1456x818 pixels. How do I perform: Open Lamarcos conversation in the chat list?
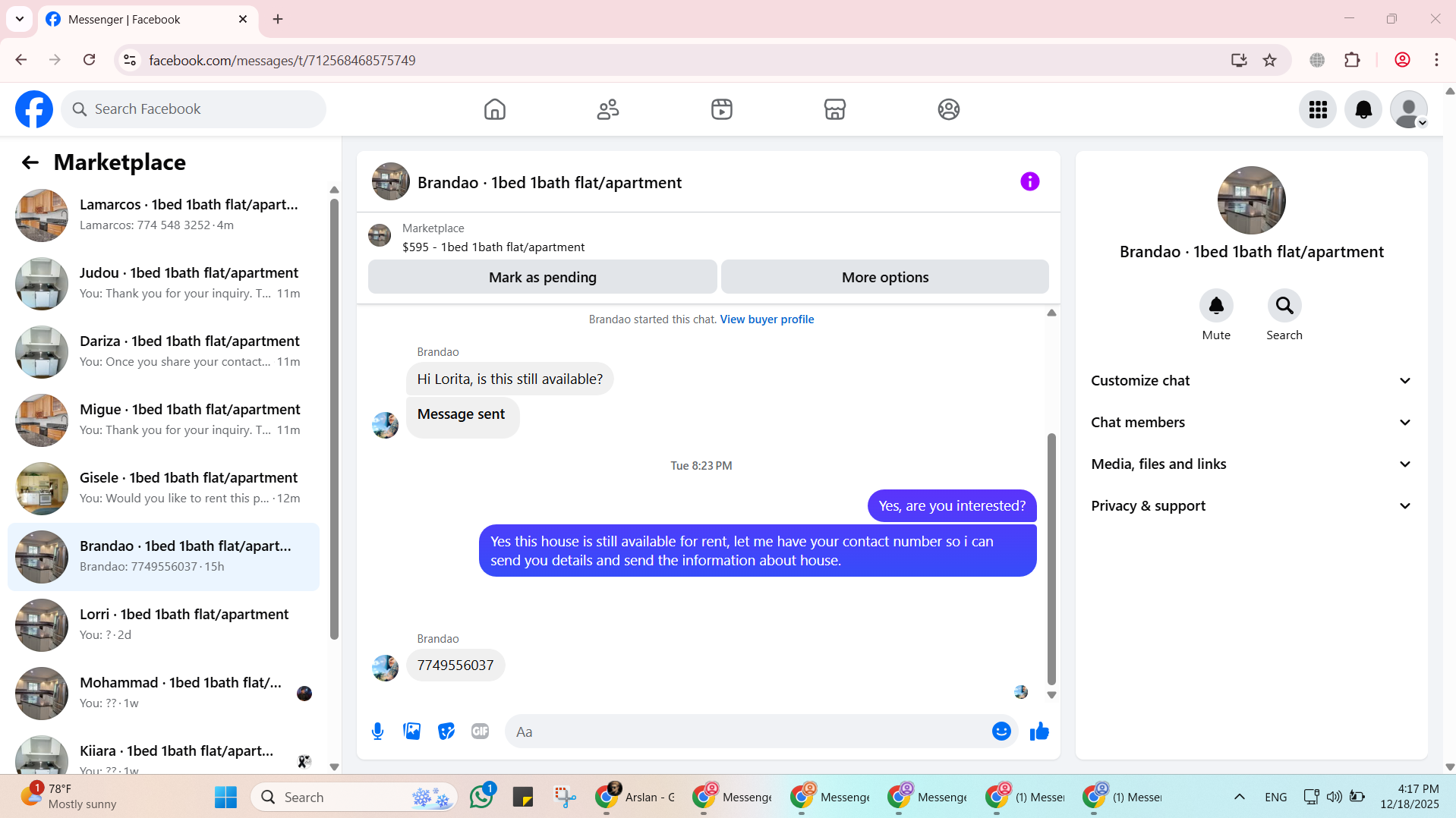coord(163,215)
